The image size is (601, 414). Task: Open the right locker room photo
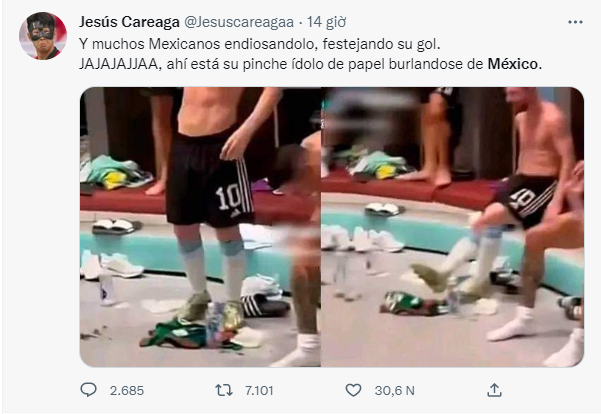point(453,227)
